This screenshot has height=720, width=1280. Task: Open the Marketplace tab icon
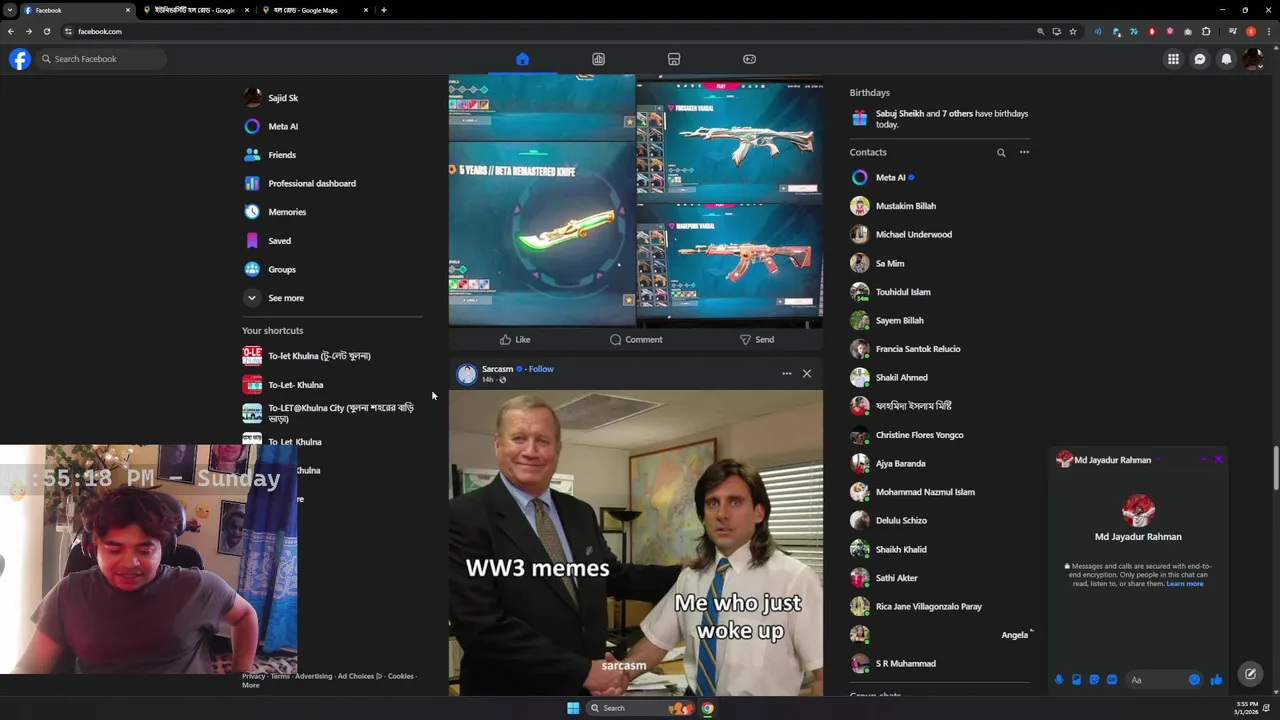[674, 59]
